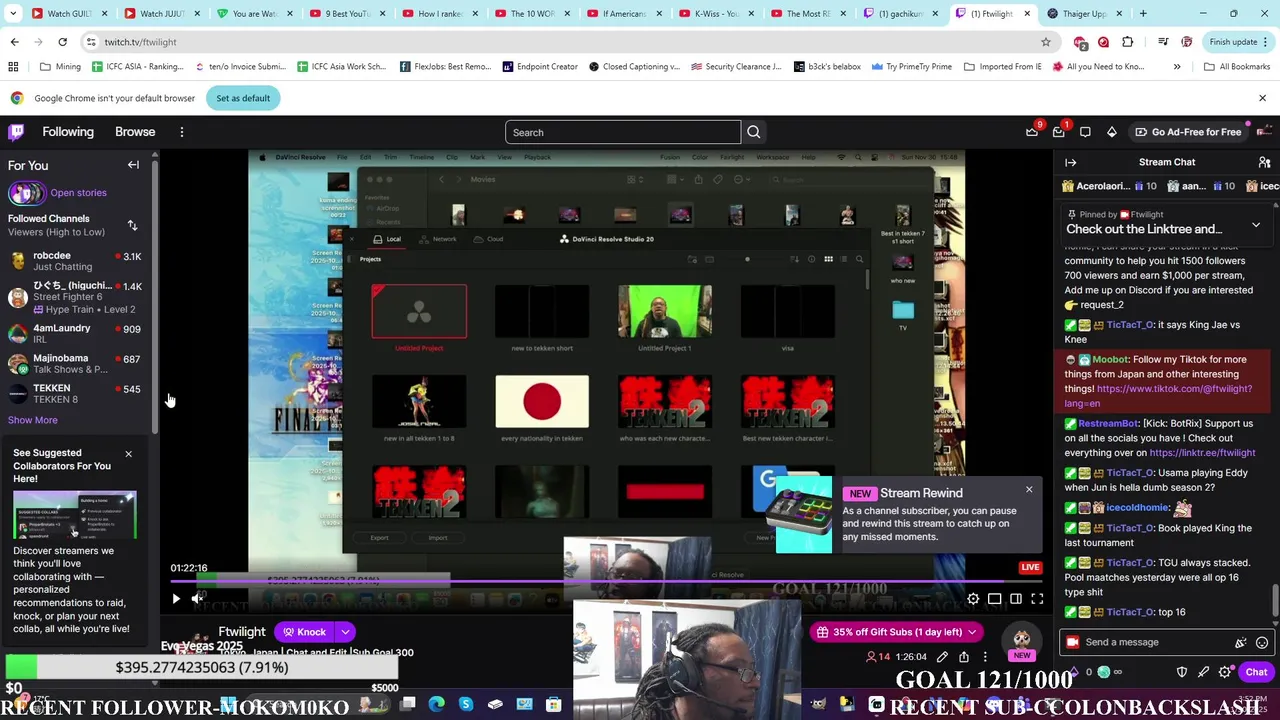This screenshot has width=1280, height=720.
Task: Reload the page
Action: [62, 42]
